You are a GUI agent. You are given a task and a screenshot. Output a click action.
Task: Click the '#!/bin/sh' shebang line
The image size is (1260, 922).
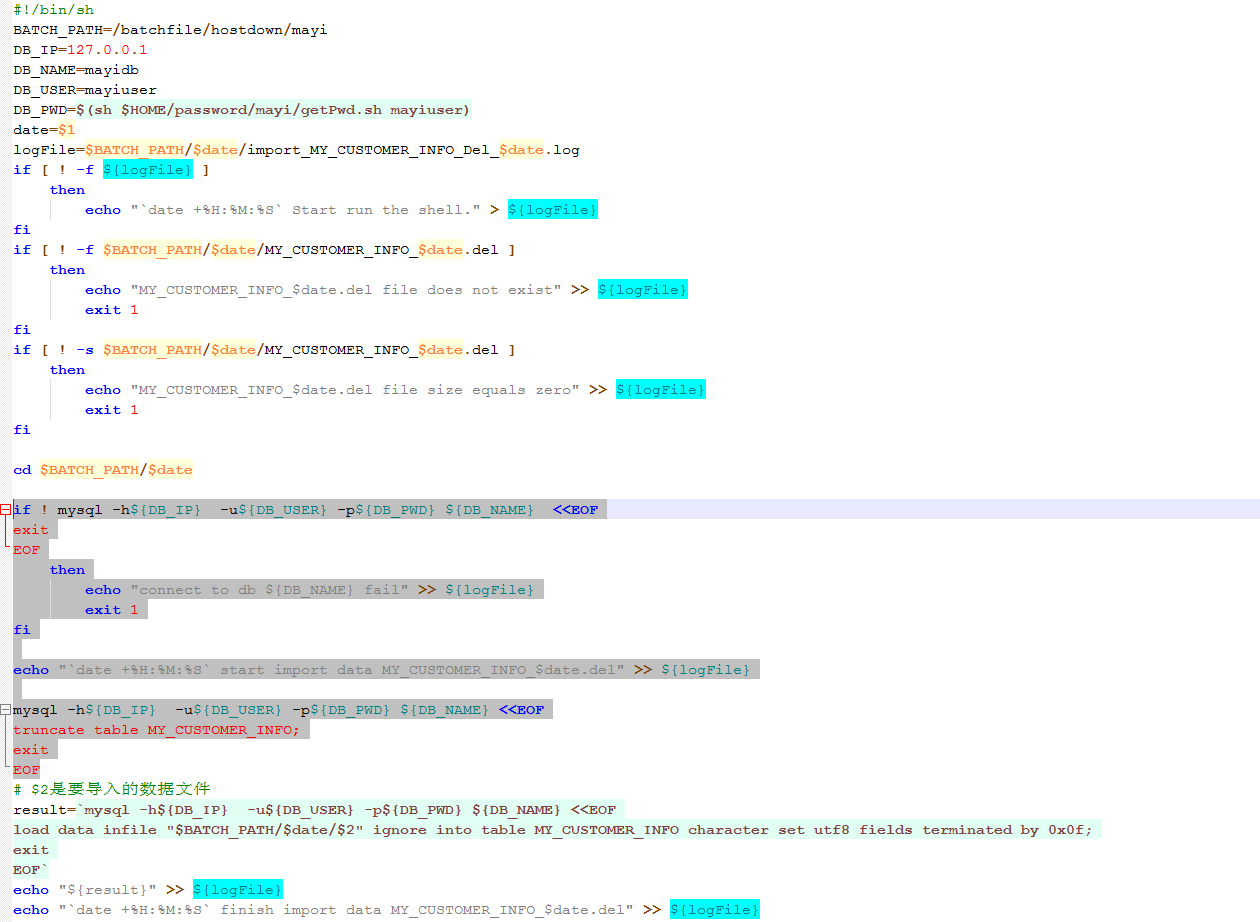53,10
